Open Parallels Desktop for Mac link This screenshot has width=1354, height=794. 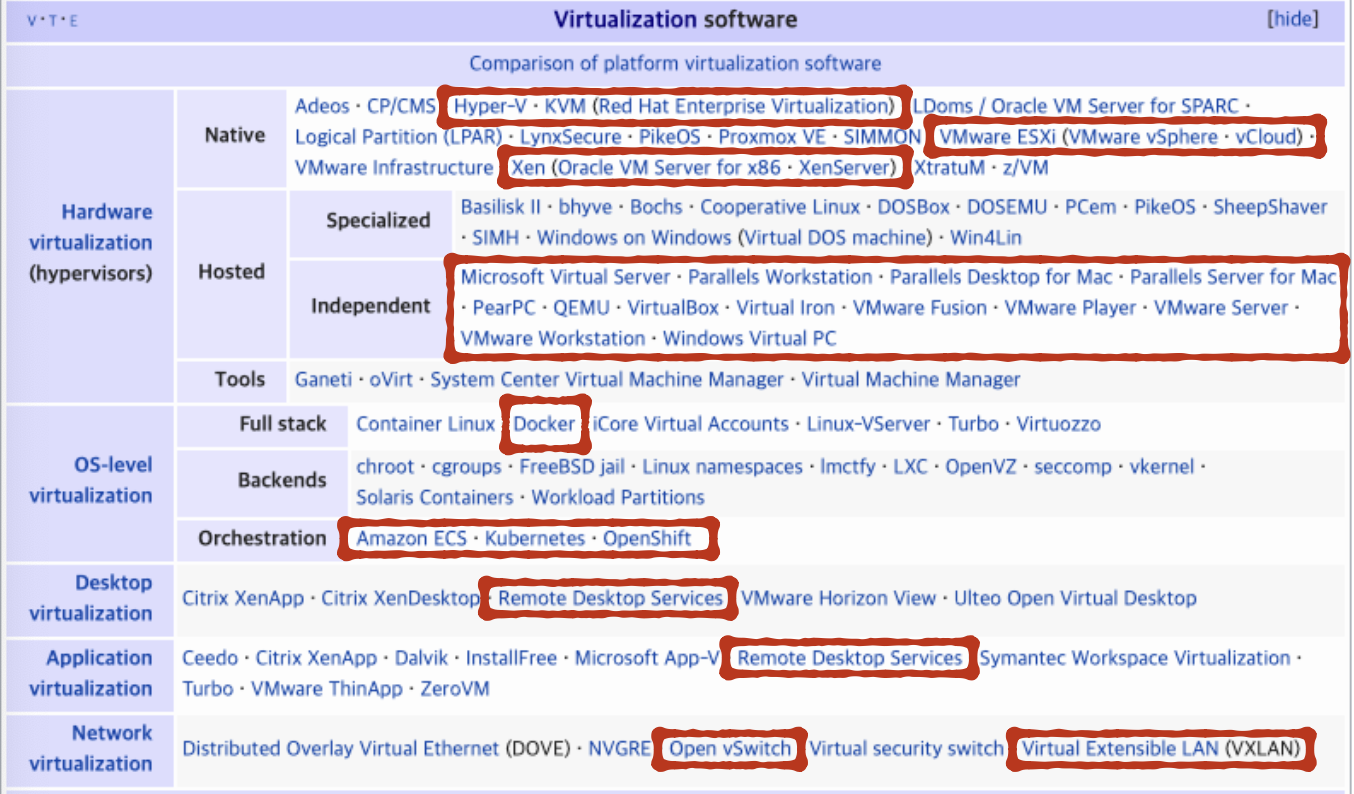pos(1001,277)
